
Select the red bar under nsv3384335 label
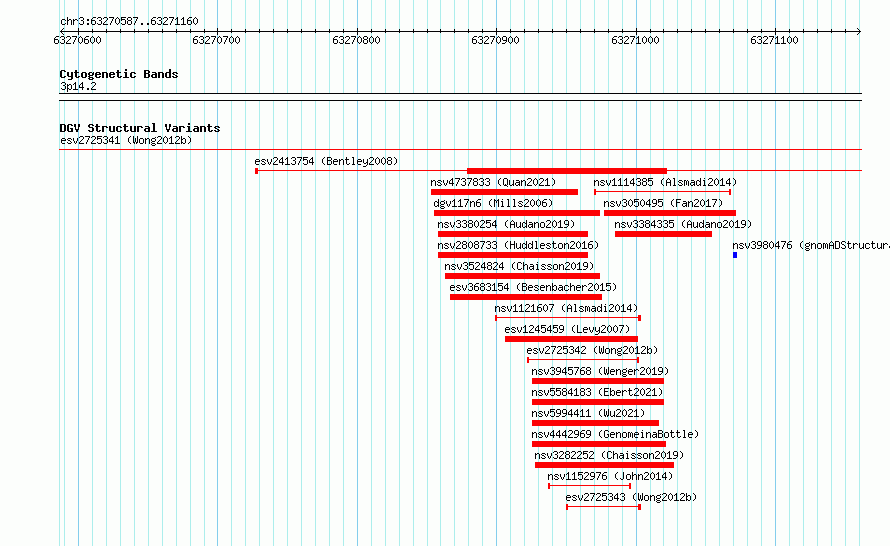tap(663, 234)
